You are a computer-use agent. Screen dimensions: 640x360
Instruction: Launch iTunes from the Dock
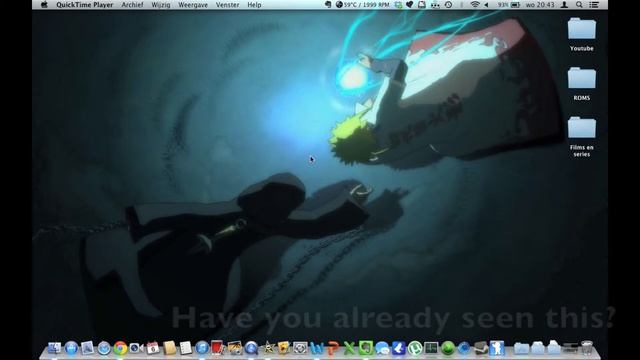click(x=202, y=348)
